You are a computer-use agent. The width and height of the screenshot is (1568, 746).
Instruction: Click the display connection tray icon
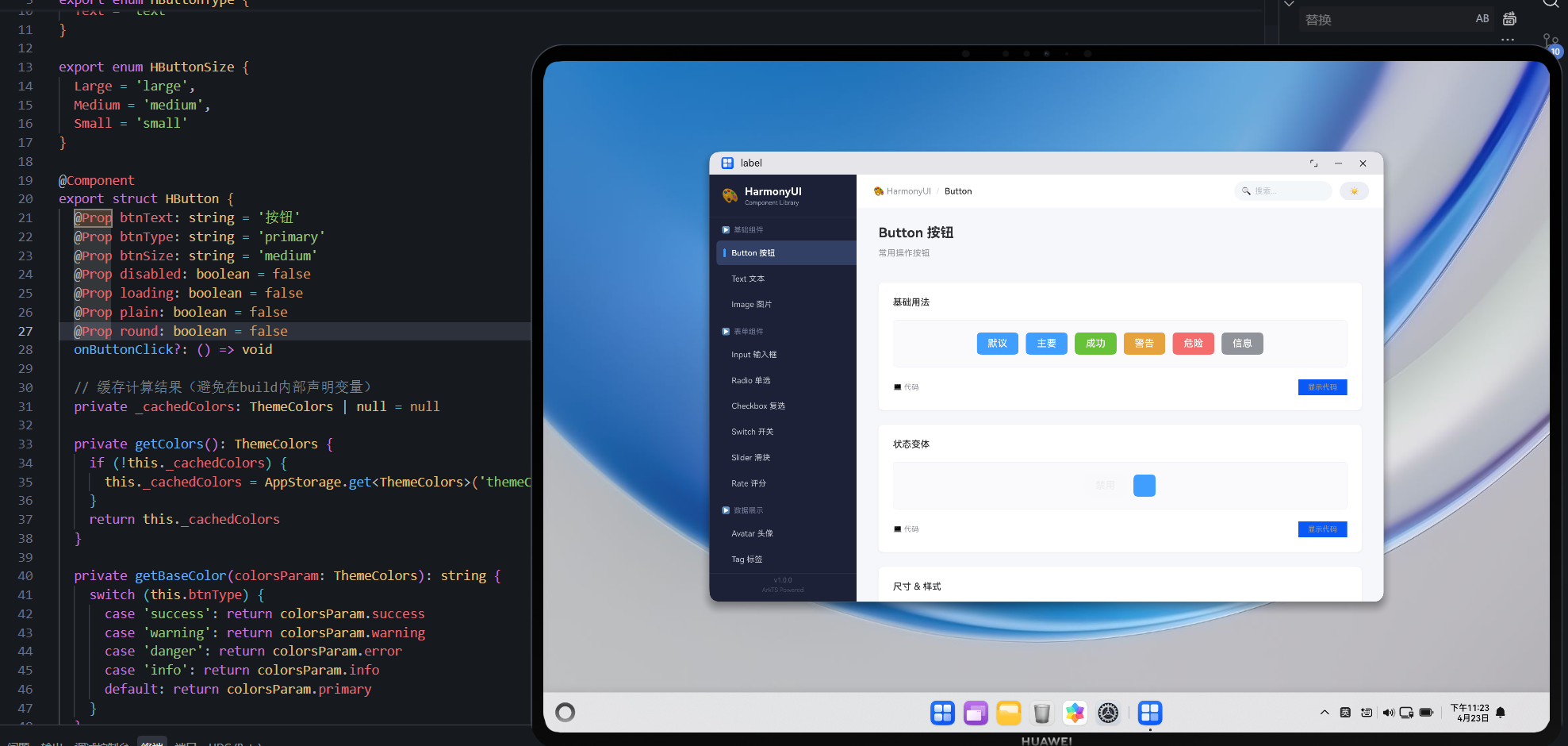point(1407,713)
